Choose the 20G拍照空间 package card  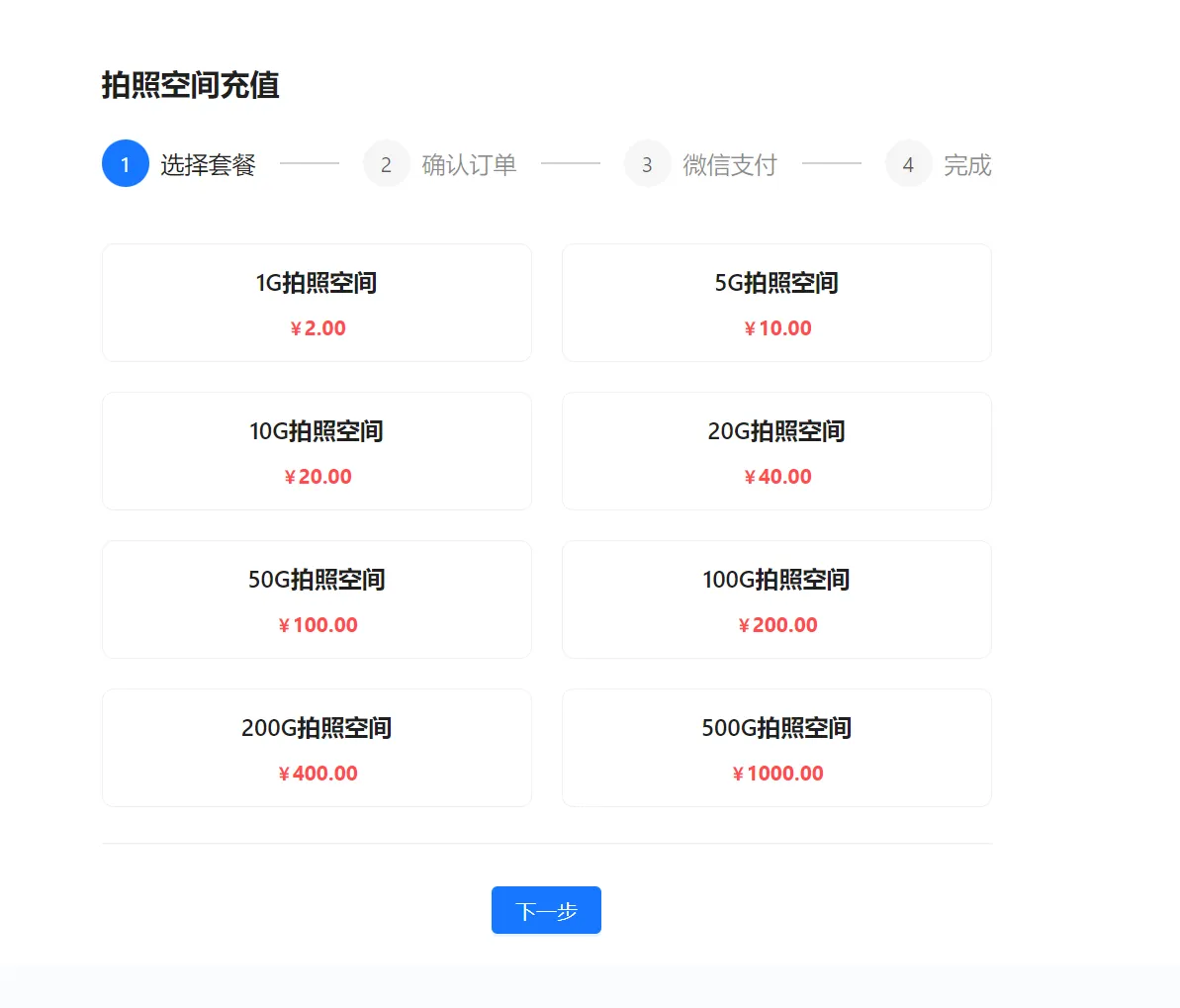tap(776, 451)
